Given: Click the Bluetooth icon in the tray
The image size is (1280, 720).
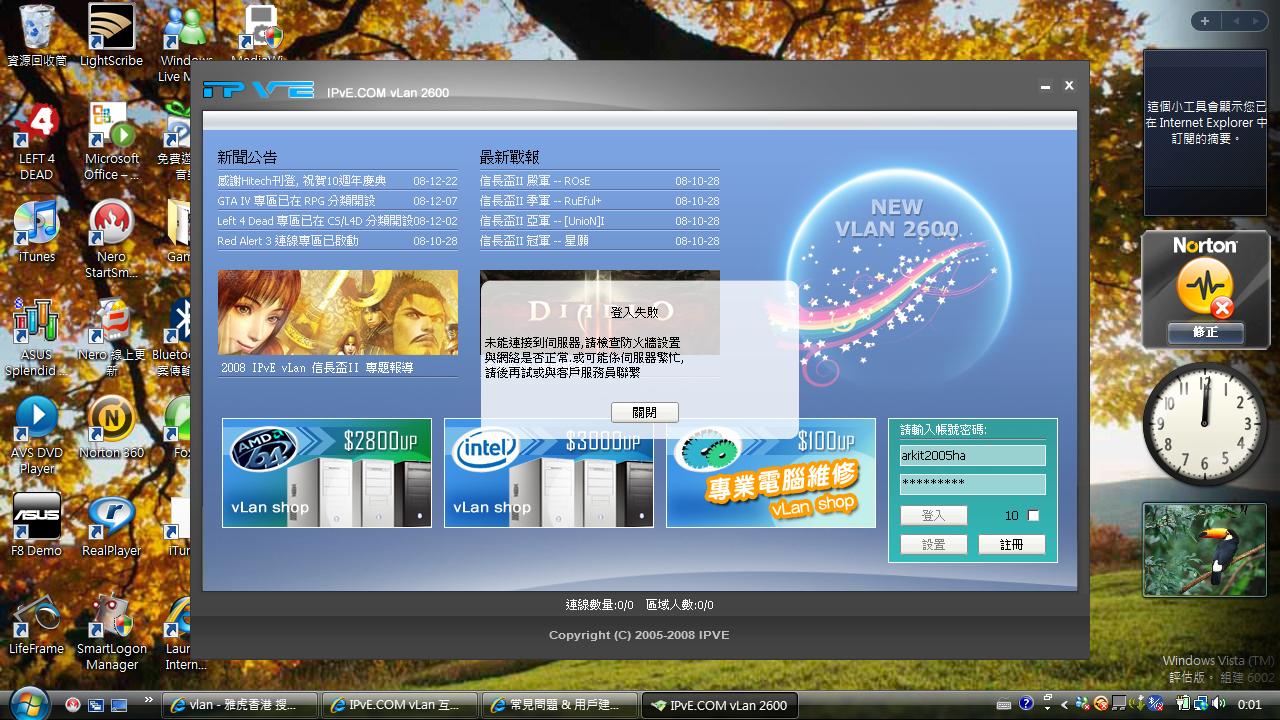Looking at the screenshot, I should pos(1154,705).
